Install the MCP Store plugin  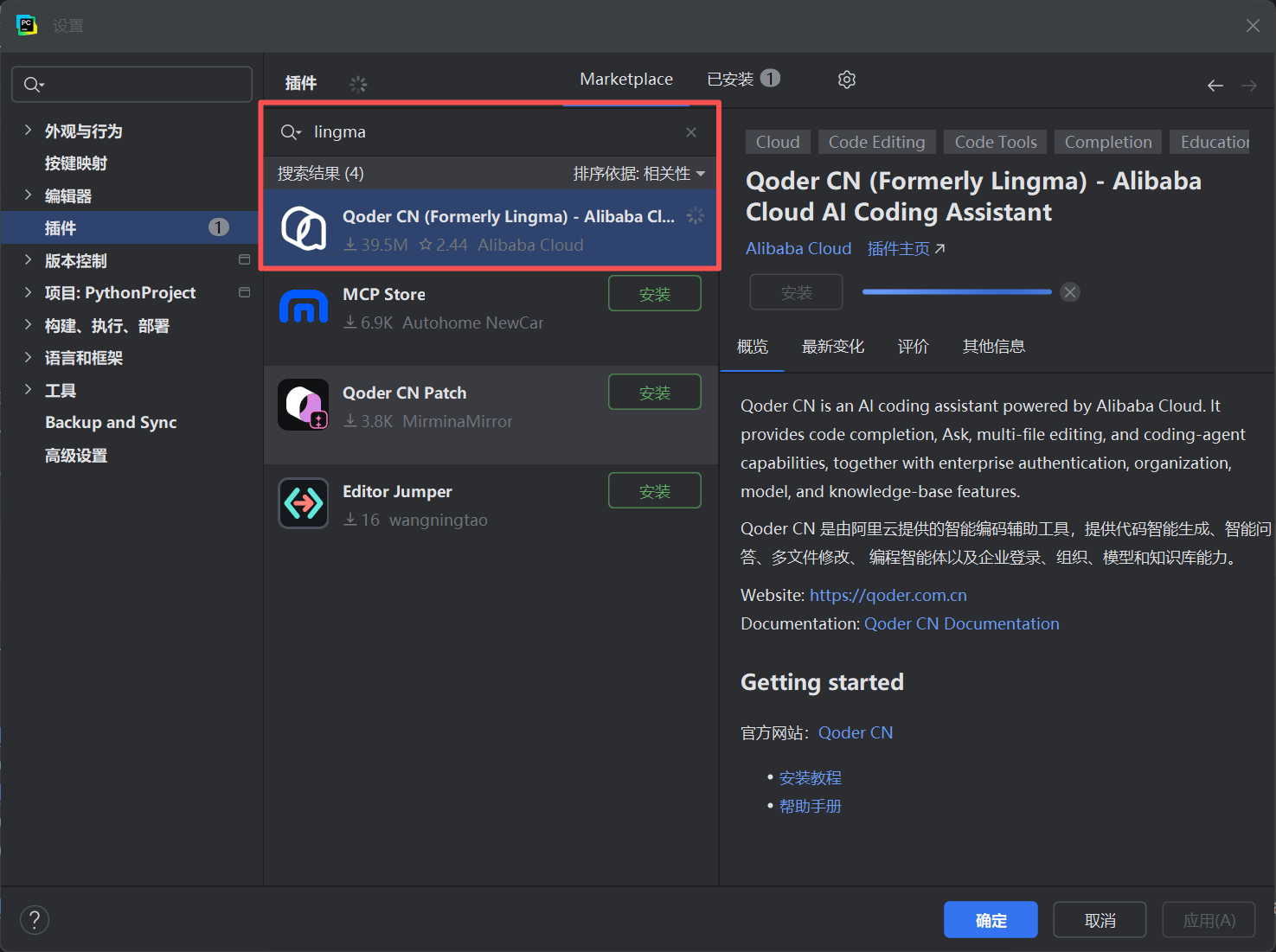point(655,294)
